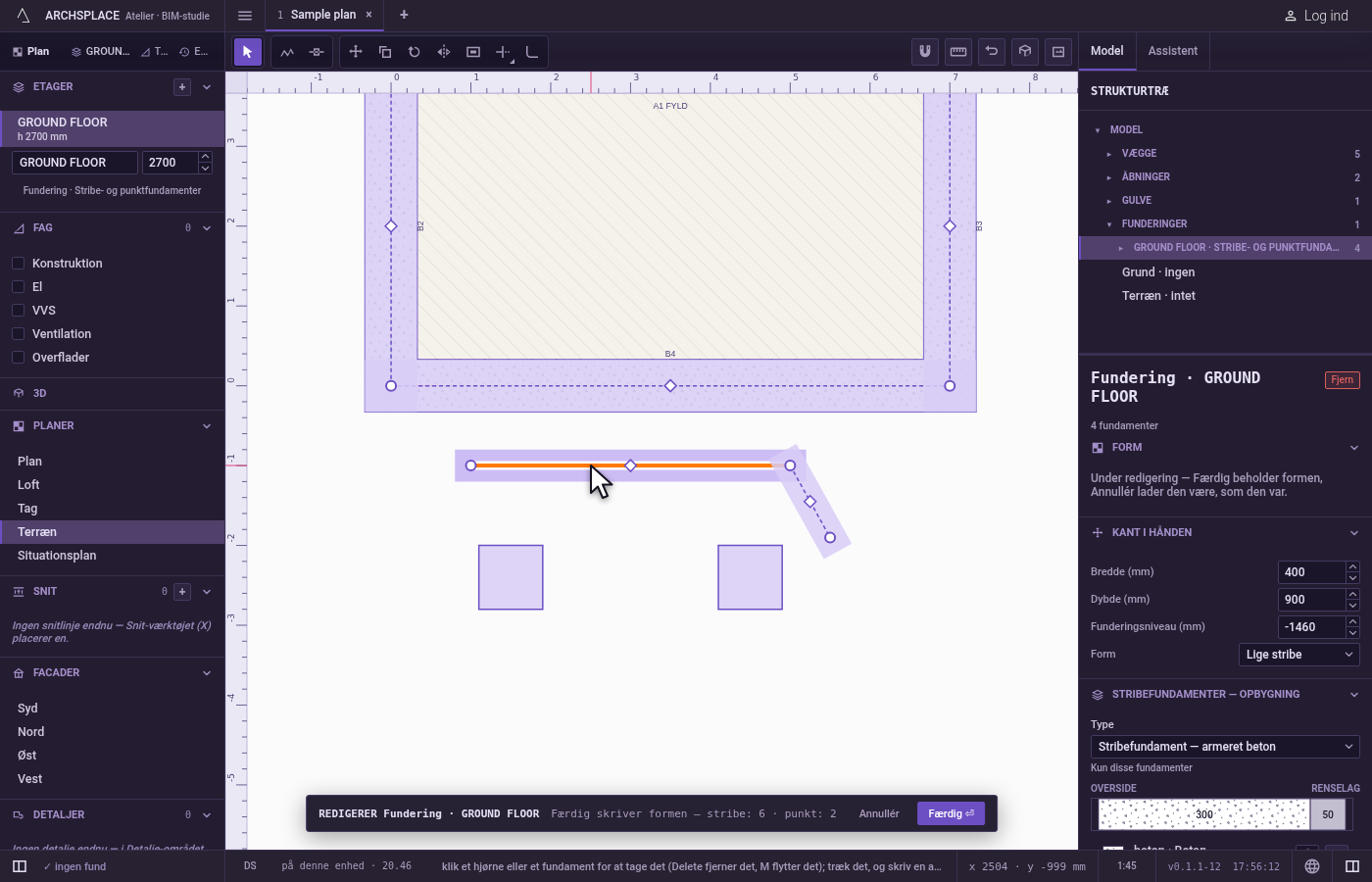Check the Ventilation checkbox
The width and height of the screenshot is (1372, 882).
coord(18,333)
